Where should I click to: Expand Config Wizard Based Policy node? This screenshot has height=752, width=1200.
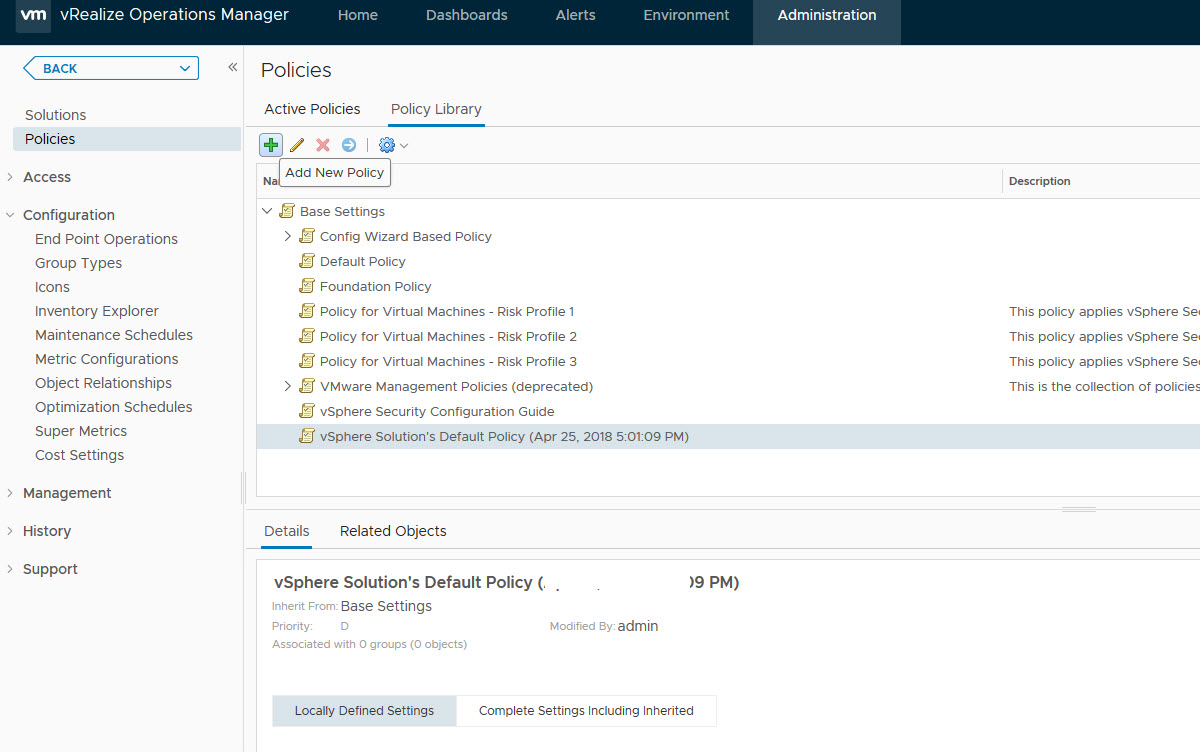click(x=287, y=236)
